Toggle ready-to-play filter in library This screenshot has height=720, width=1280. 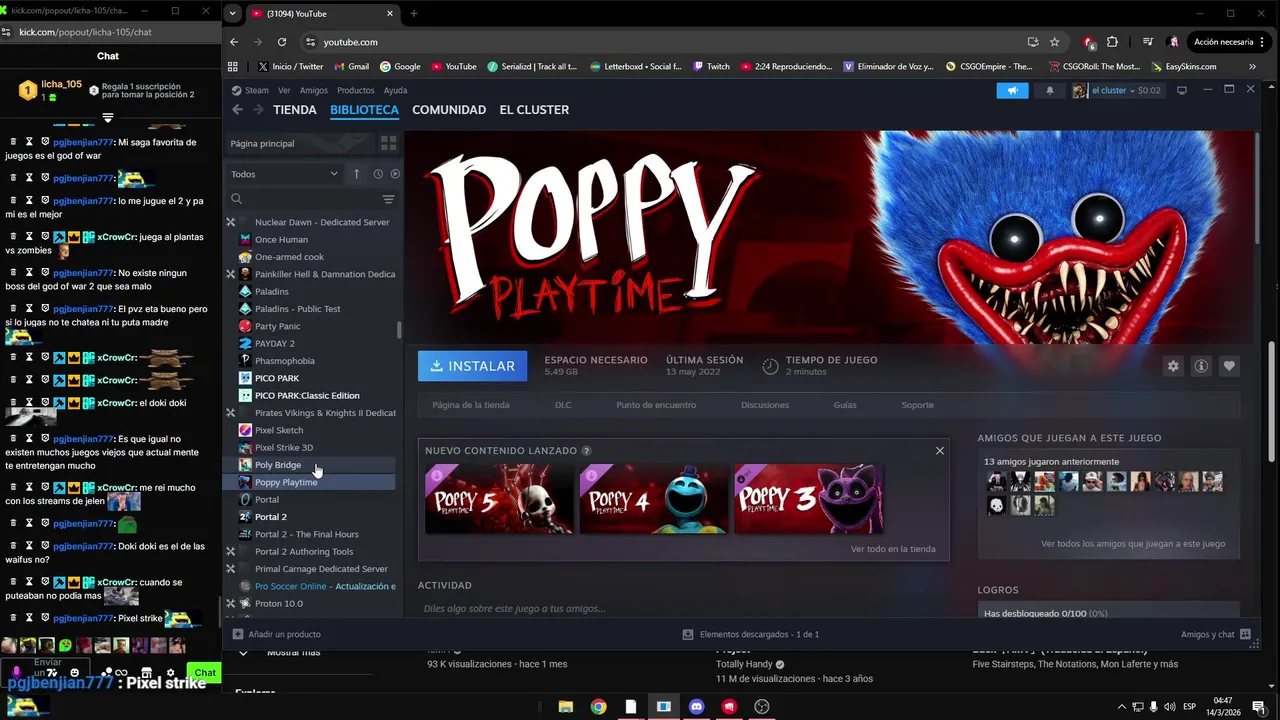click(395, 174)
